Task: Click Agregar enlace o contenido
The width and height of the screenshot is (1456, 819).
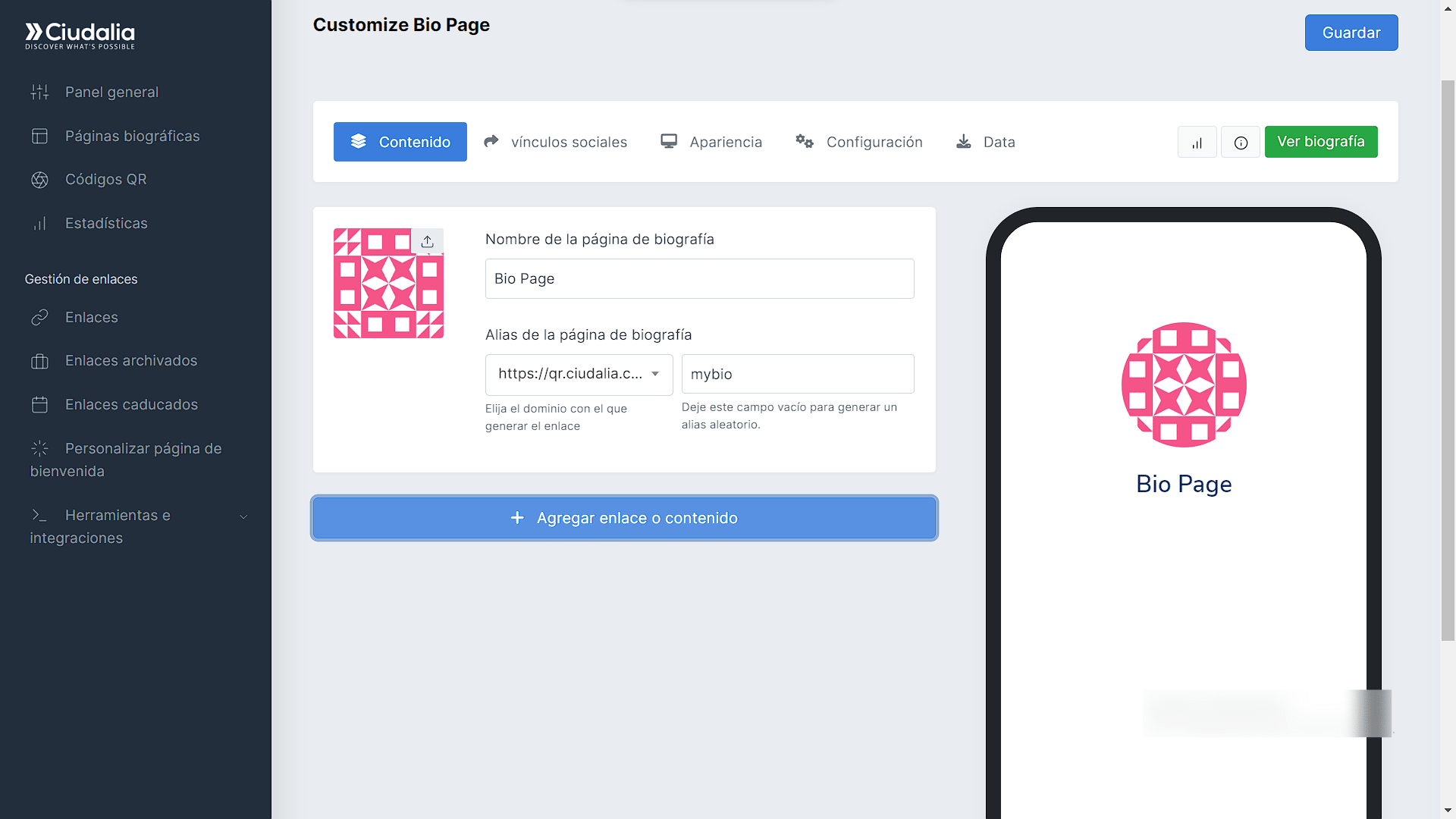Action: pyautogui.click(x=623, y=518)
